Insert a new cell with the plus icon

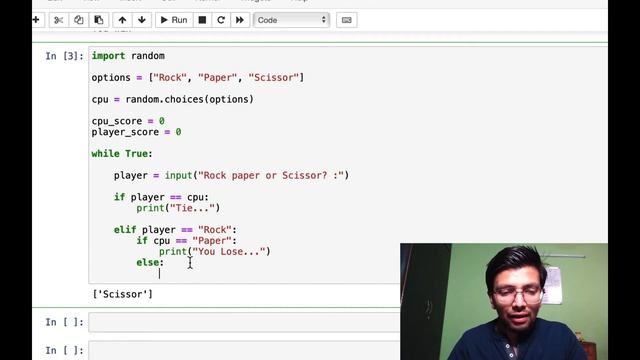36,20
